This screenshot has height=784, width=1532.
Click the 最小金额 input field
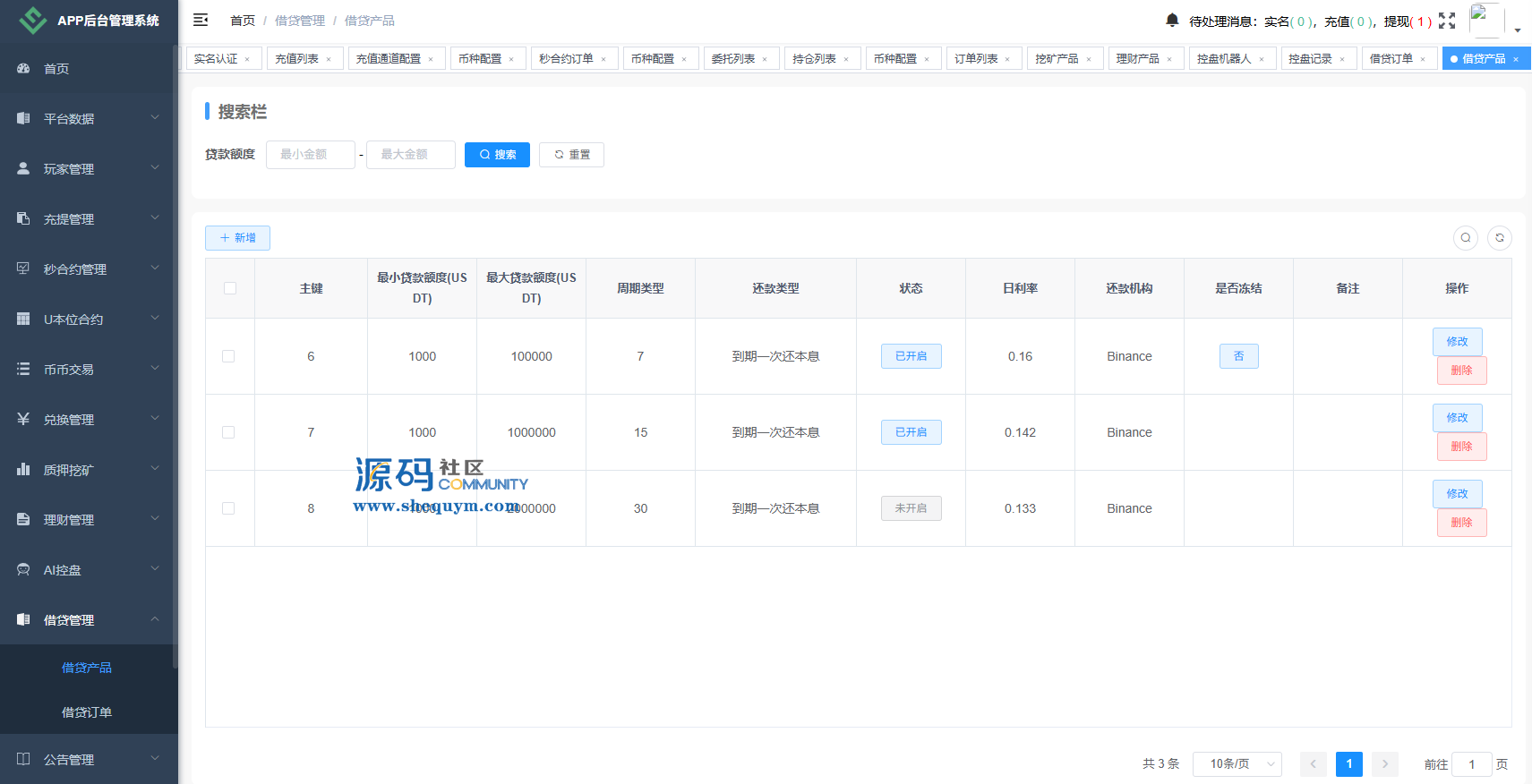click(310, 155)
